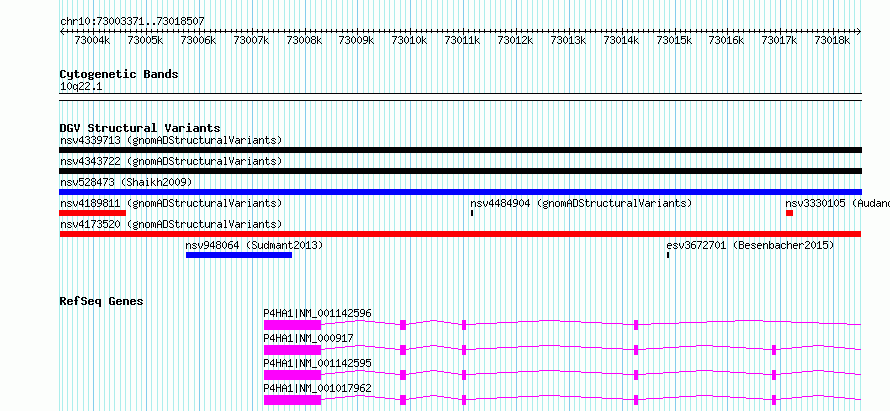This screenshot has height=411, width=890.
Task: Select the Cytogenetic Bands track title
Action: point(119,74)
